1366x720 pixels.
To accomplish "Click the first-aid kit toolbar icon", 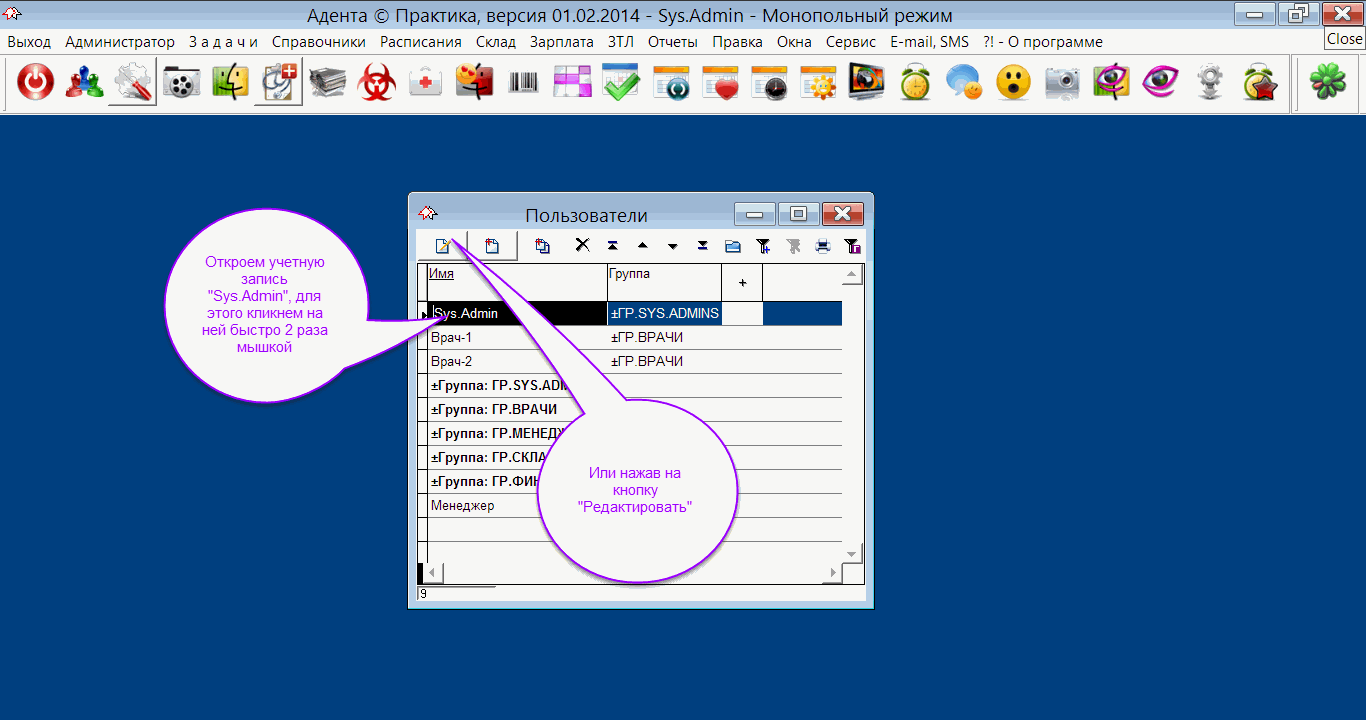I will coord(426,83).
